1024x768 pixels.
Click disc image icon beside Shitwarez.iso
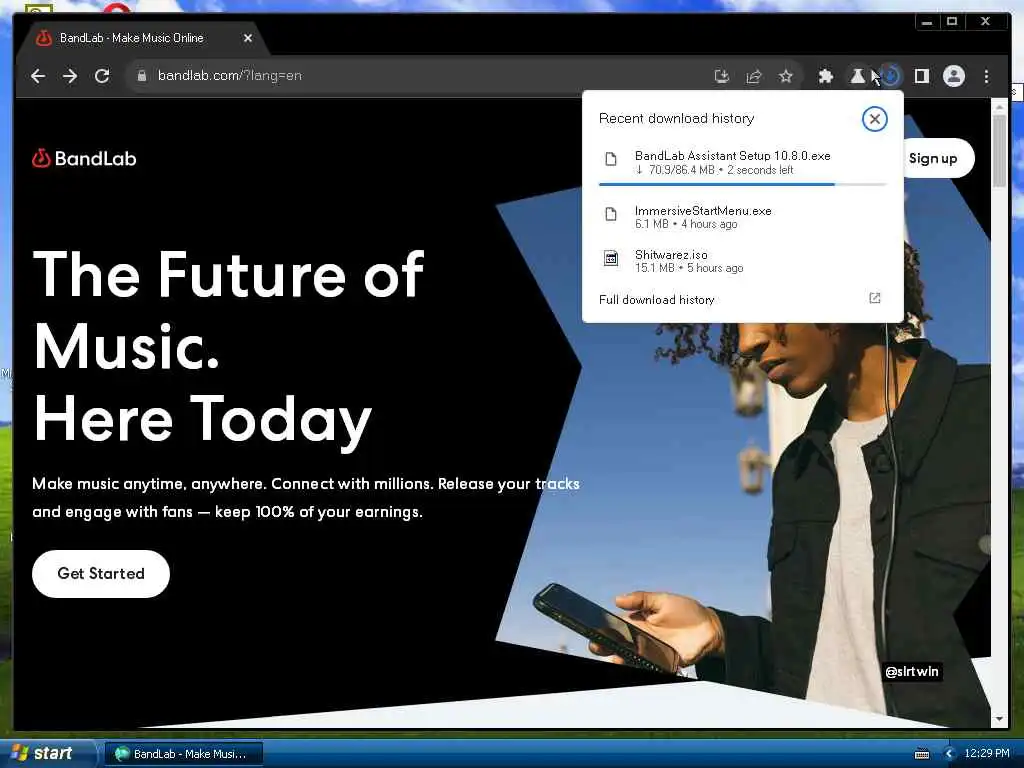pos(611,259)
